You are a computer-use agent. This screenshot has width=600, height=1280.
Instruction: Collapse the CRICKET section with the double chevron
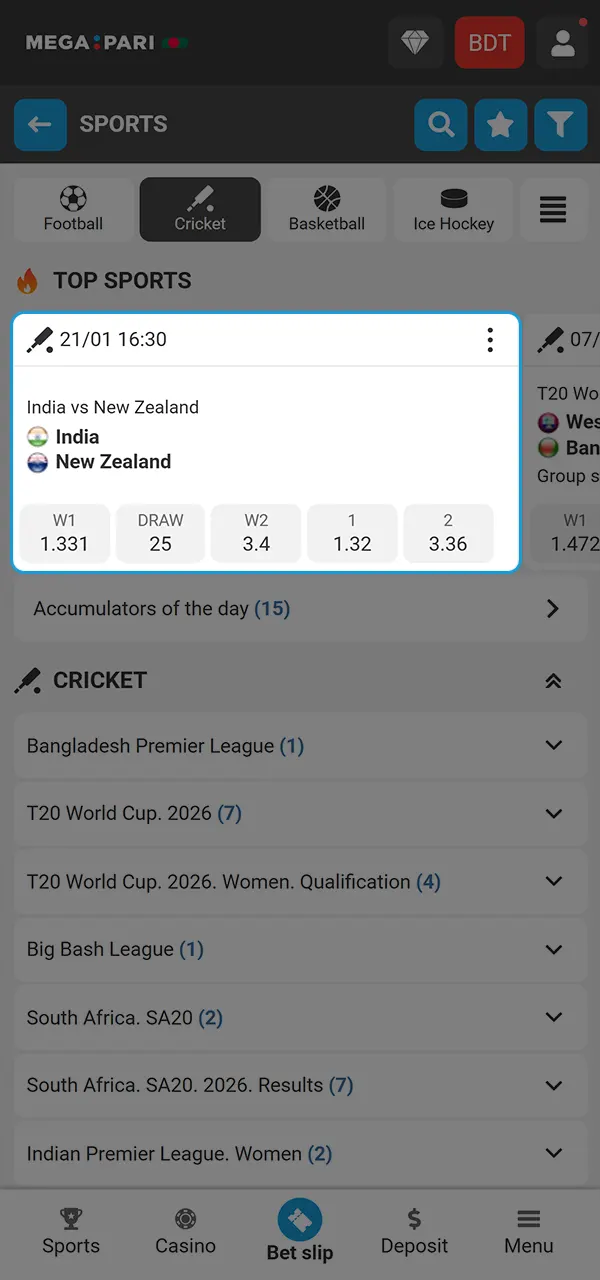click(553, 680)
